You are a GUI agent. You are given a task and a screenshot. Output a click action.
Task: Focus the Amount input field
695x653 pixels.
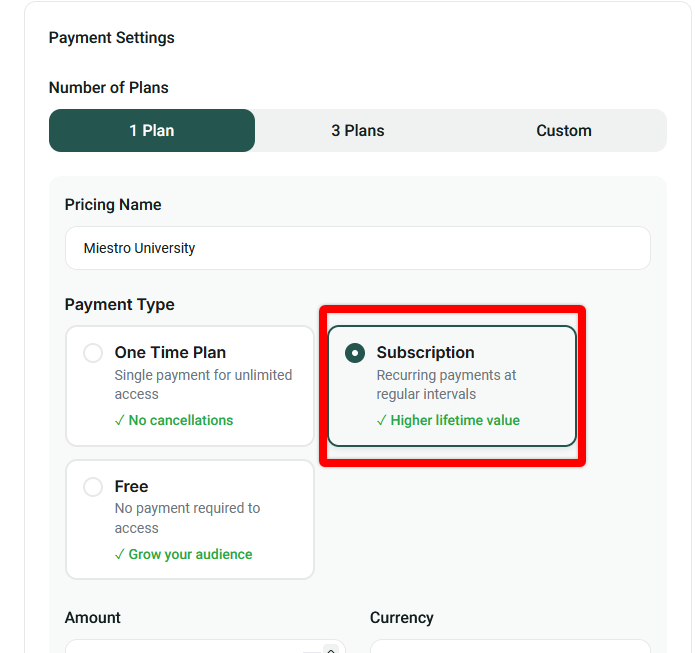(205, 646)
